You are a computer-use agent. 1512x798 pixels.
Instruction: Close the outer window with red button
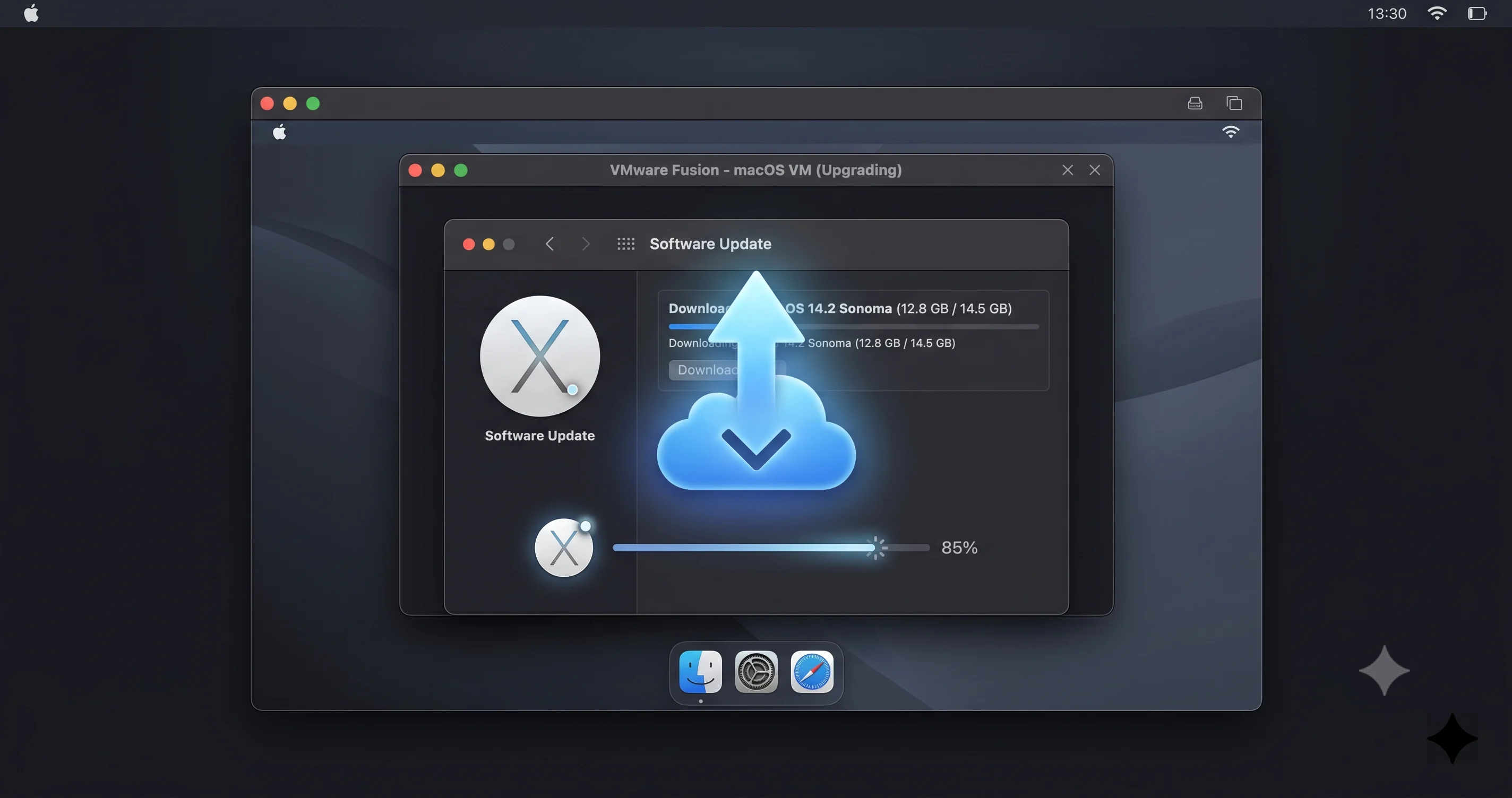tap(267, 103)
